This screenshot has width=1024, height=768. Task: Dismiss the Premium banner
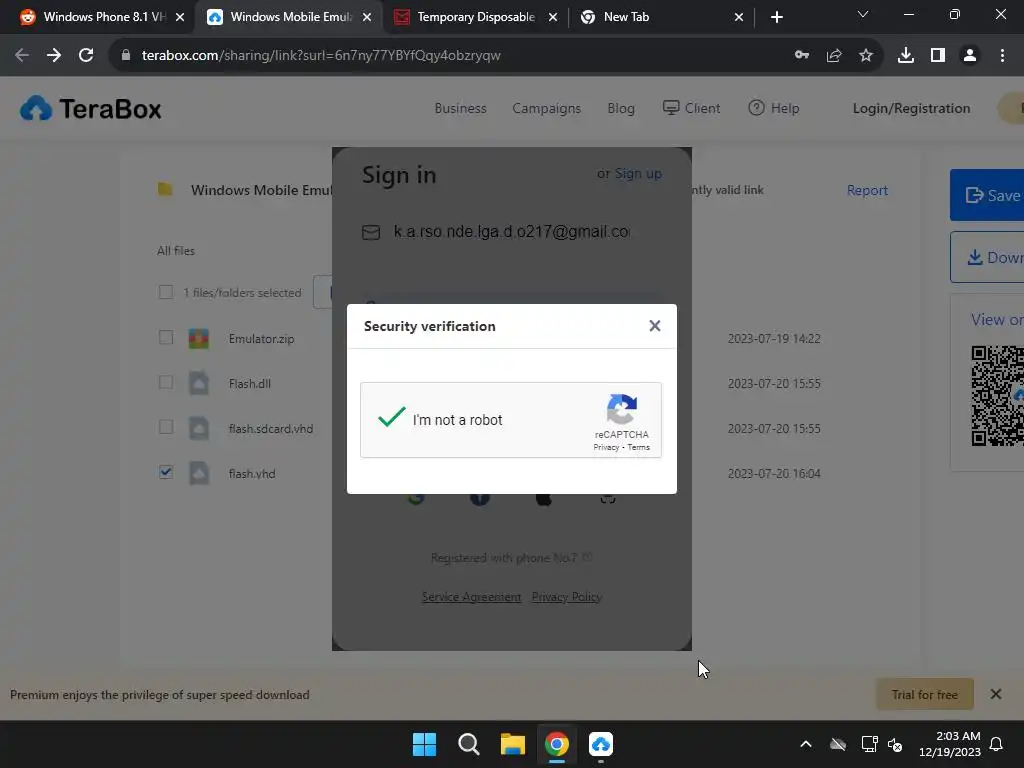[x=995, y=694]
